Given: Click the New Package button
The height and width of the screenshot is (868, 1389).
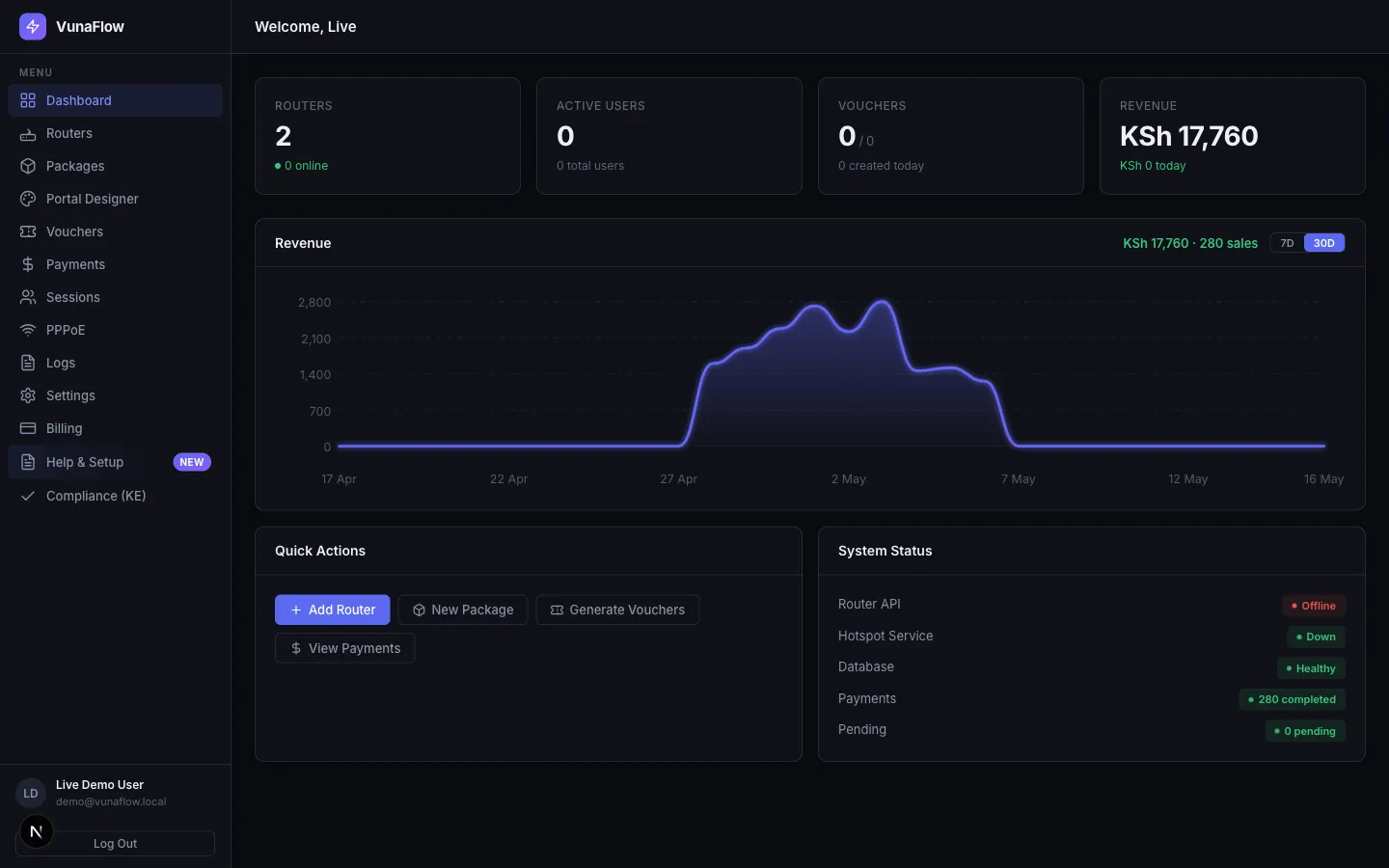Looking at the screenshot, I should pyautogui.click(x=463, y=610).
